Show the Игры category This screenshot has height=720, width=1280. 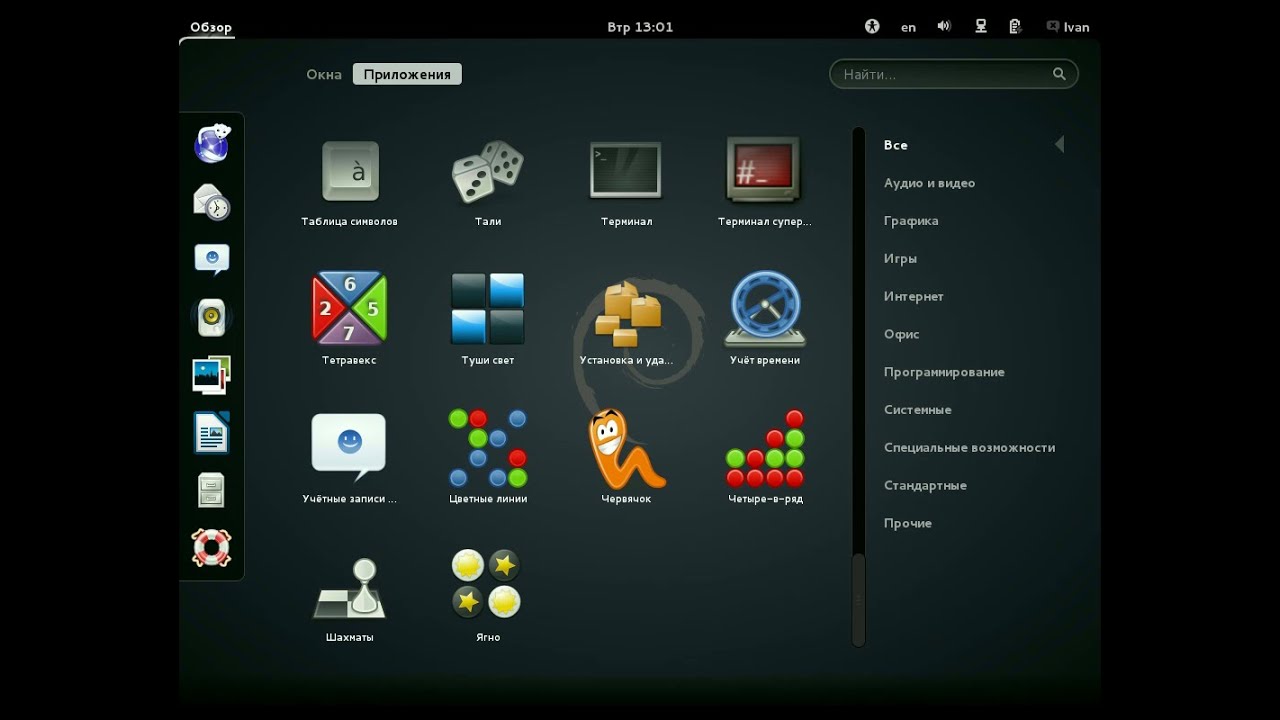[x=900, y=259]
